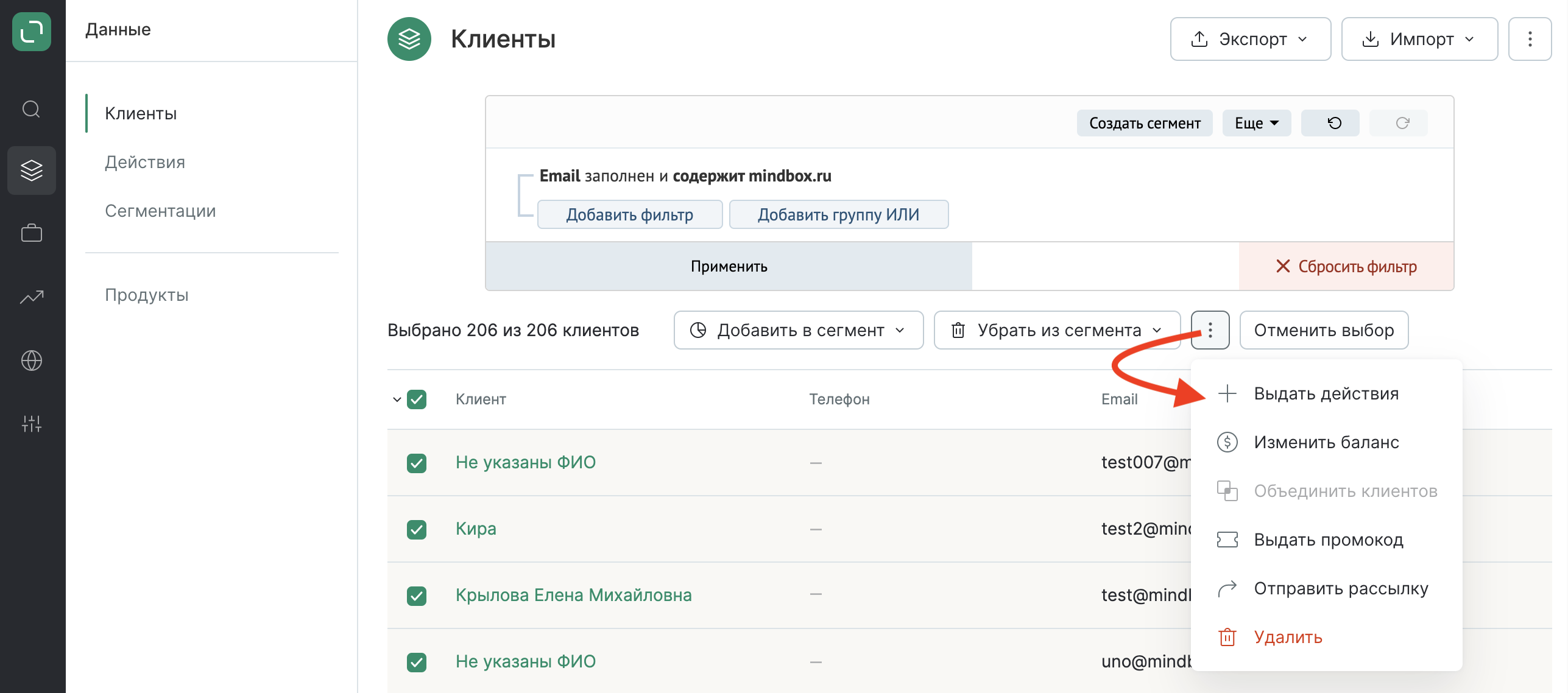Screen dimensions: 1568x693
Task: Uncheck the Не указаны ФИО row (uno@)
Action: coord(417,662)
